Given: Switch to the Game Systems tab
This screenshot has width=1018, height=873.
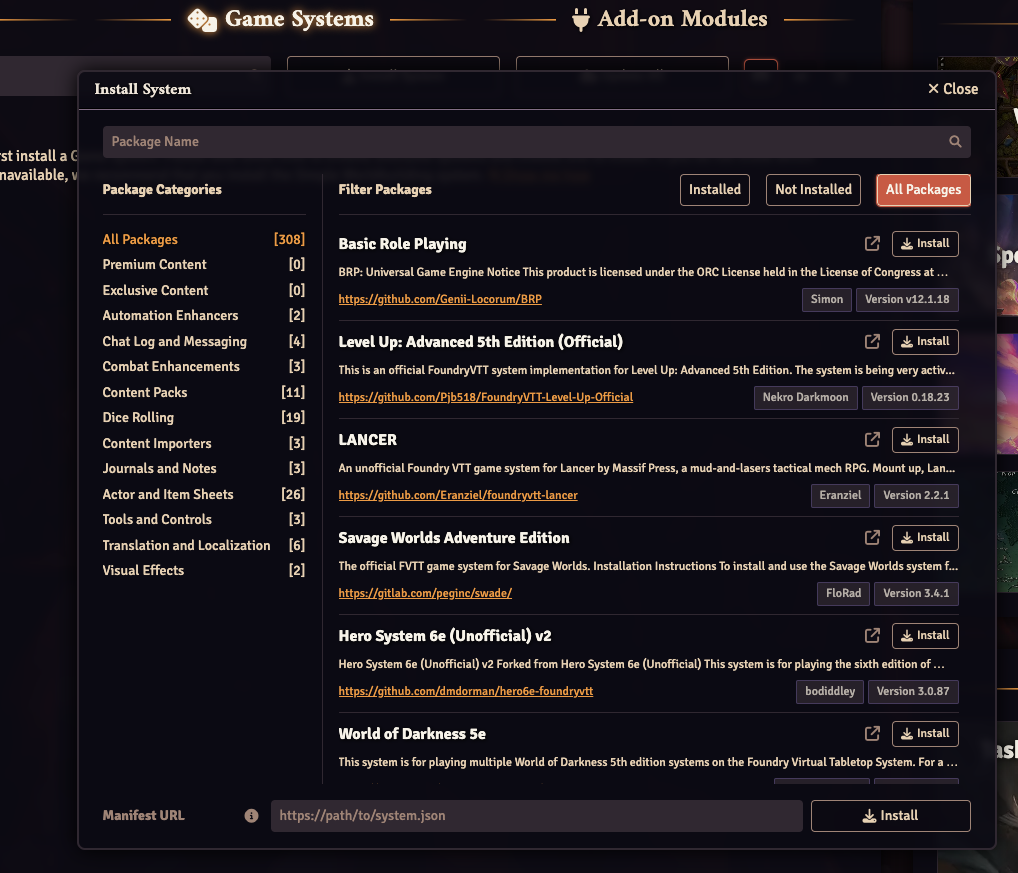Looking at the screenshot, I should pyautogui.click(x=280, y=18).
